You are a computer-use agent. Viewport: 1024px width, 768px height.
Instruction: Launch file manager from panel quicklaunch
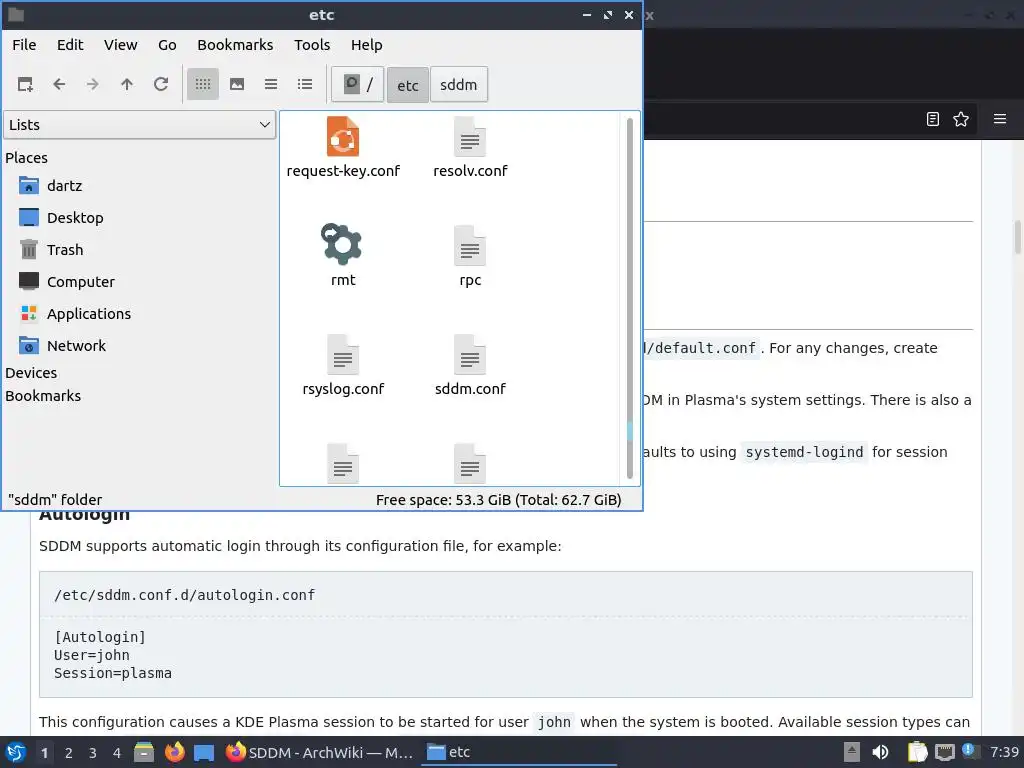tap(144, 752)
